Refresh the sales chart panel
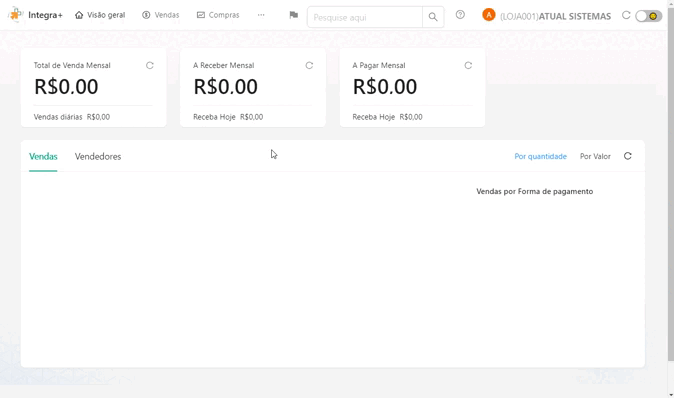This screenshot has width=674, height=398. (x=628, y=156)
